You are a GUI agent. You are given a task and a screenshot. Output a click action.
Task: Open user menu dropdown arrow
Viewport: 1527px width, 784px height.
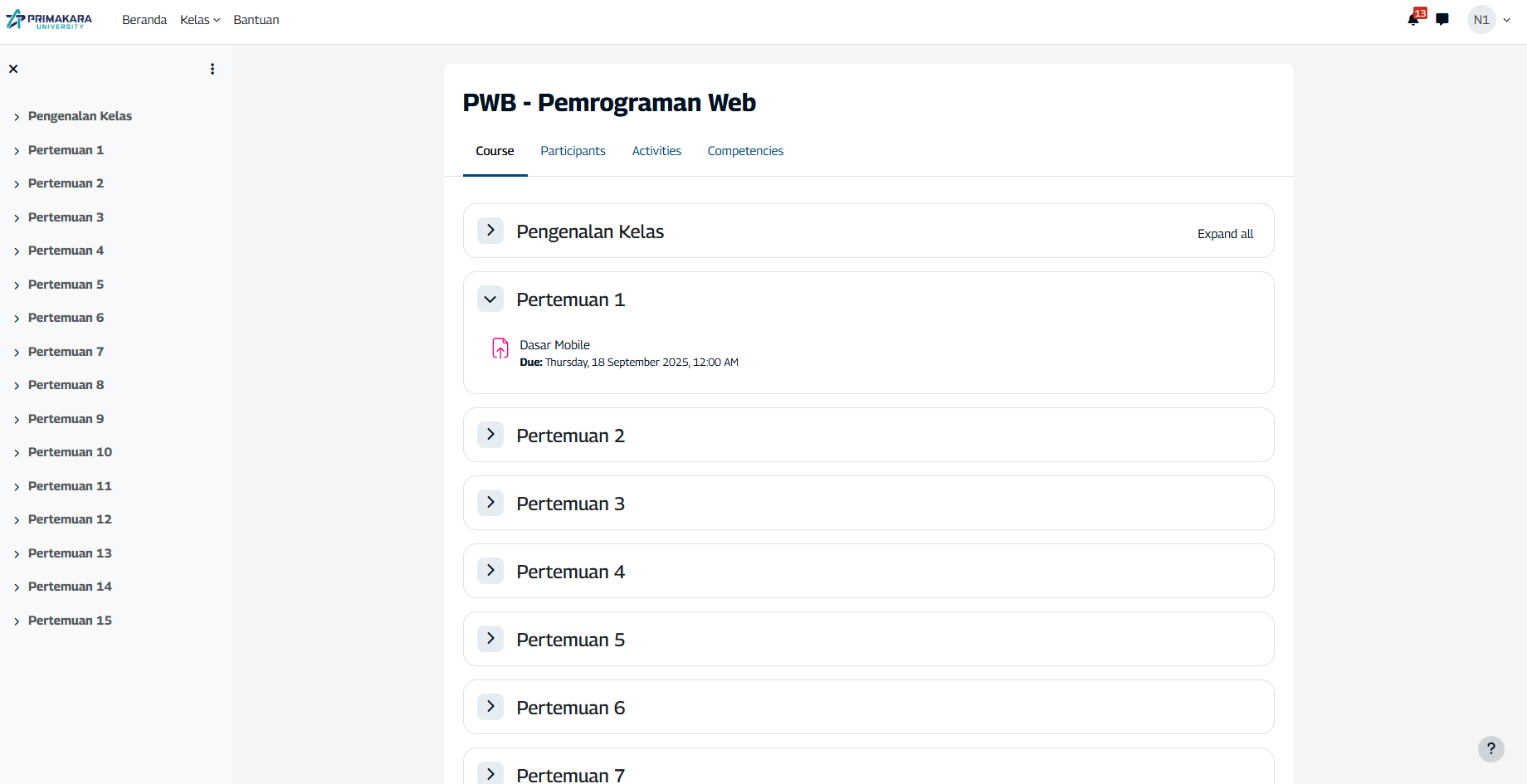click(x=1507, y=20)
